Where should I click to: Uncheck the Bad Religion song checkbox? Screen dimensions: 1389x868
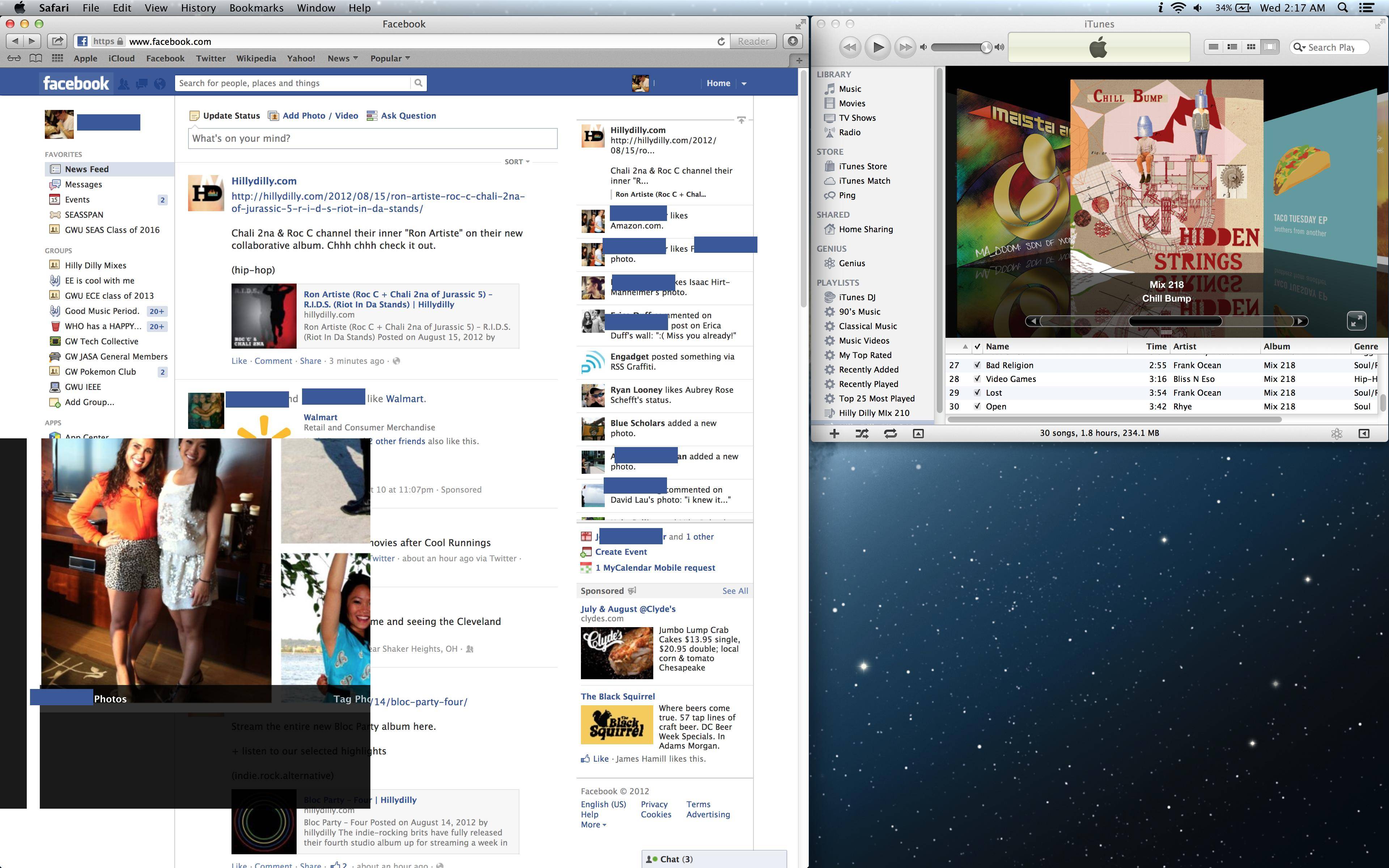[x=977, y=365]
